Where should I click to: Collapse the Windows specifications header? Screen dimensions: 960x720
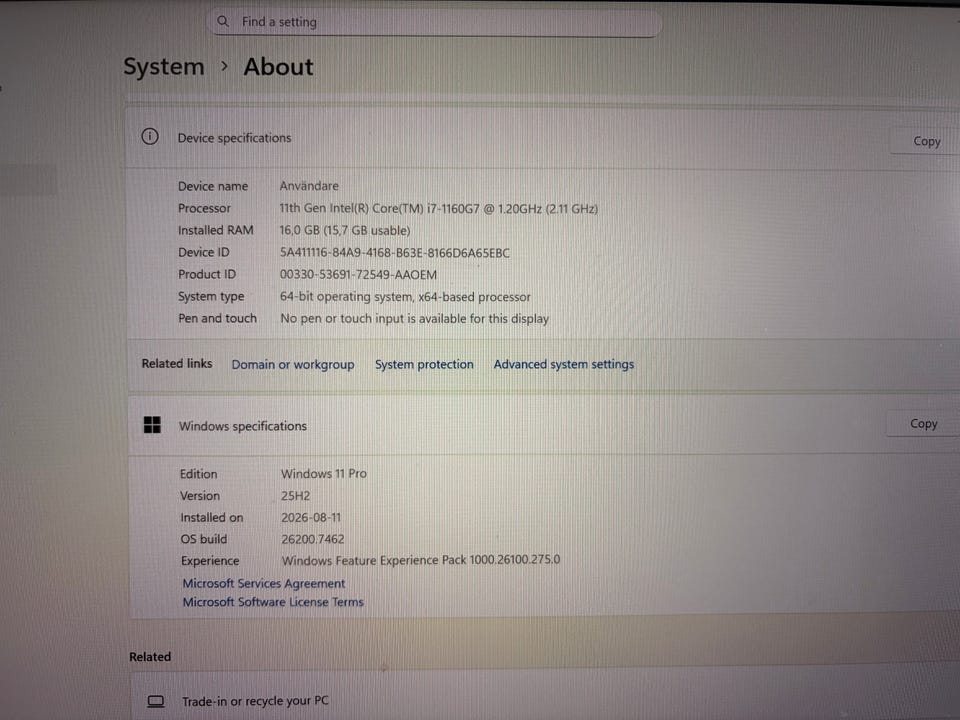544,425
